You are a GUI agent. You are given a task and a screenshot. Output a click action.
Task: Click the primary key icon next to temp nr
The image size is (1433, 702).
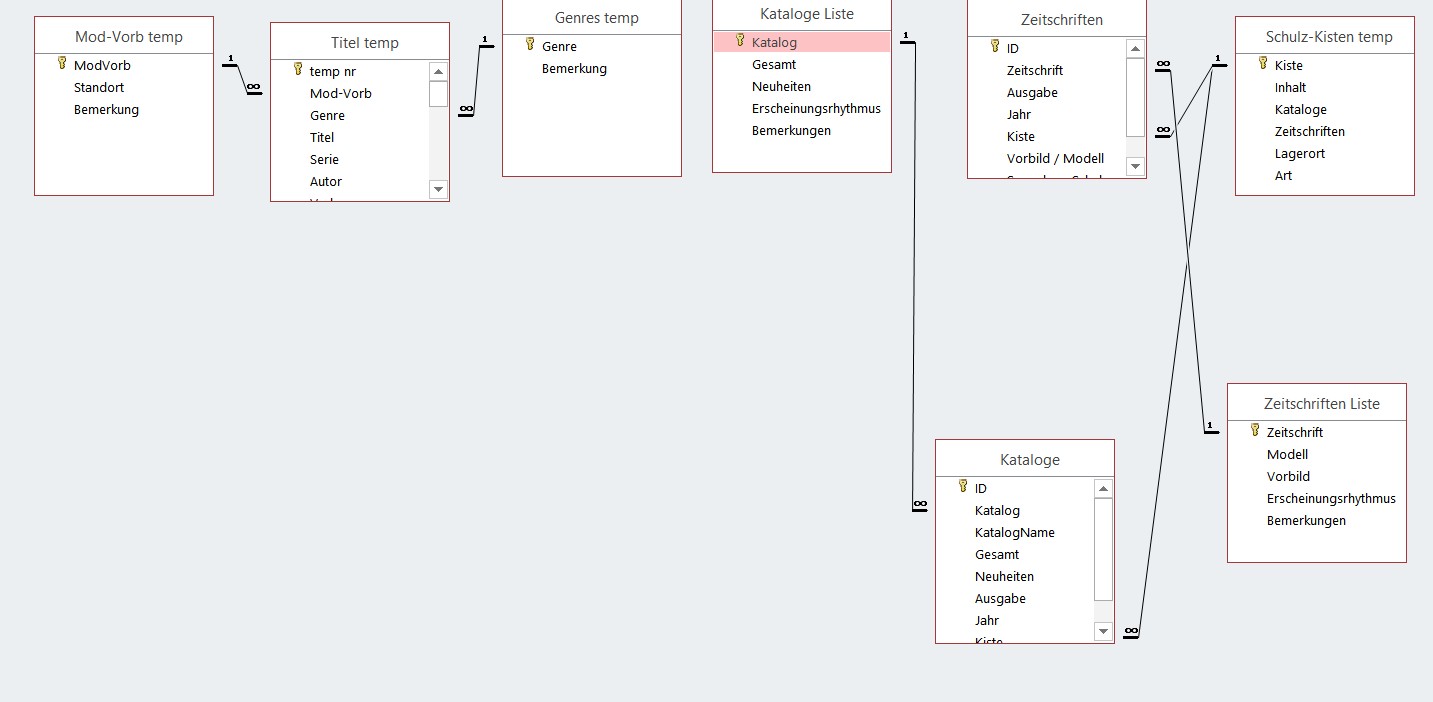(x=298, y=70)
